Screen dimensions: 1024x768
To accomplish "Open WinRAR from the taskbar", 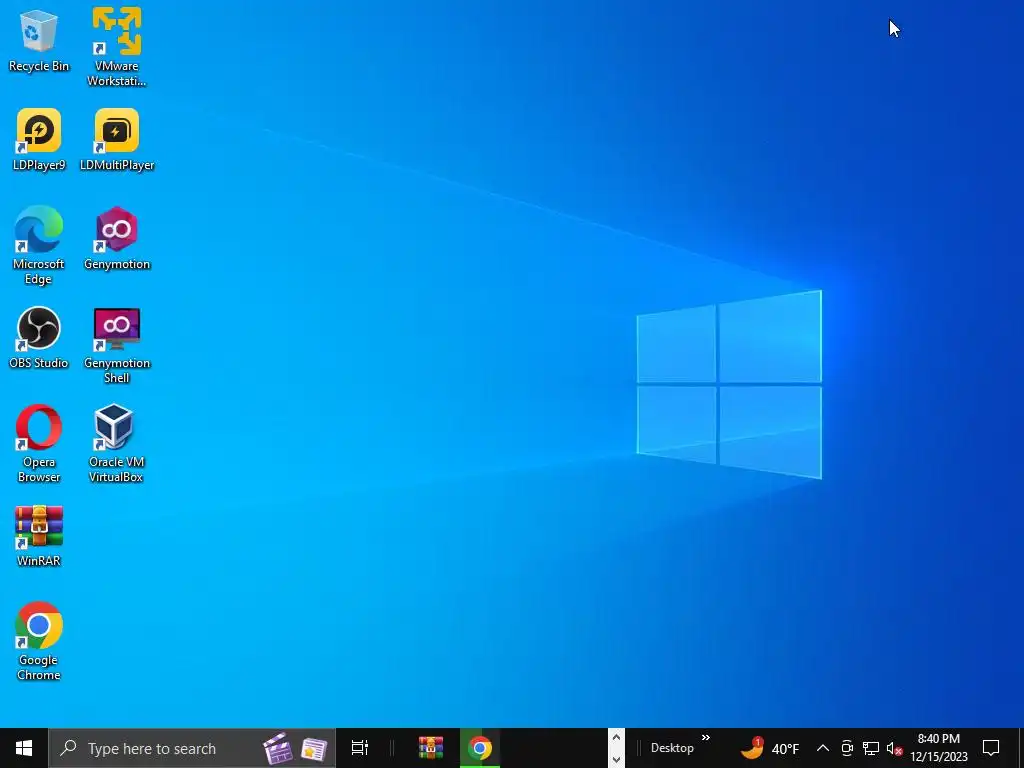I will pos(430,748).
